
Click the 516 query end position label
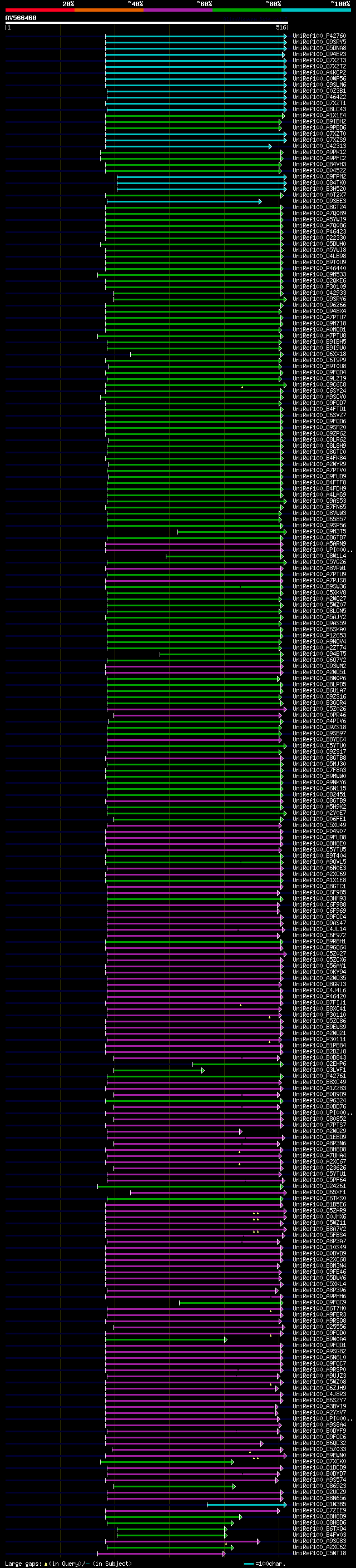tap(280, 27)
